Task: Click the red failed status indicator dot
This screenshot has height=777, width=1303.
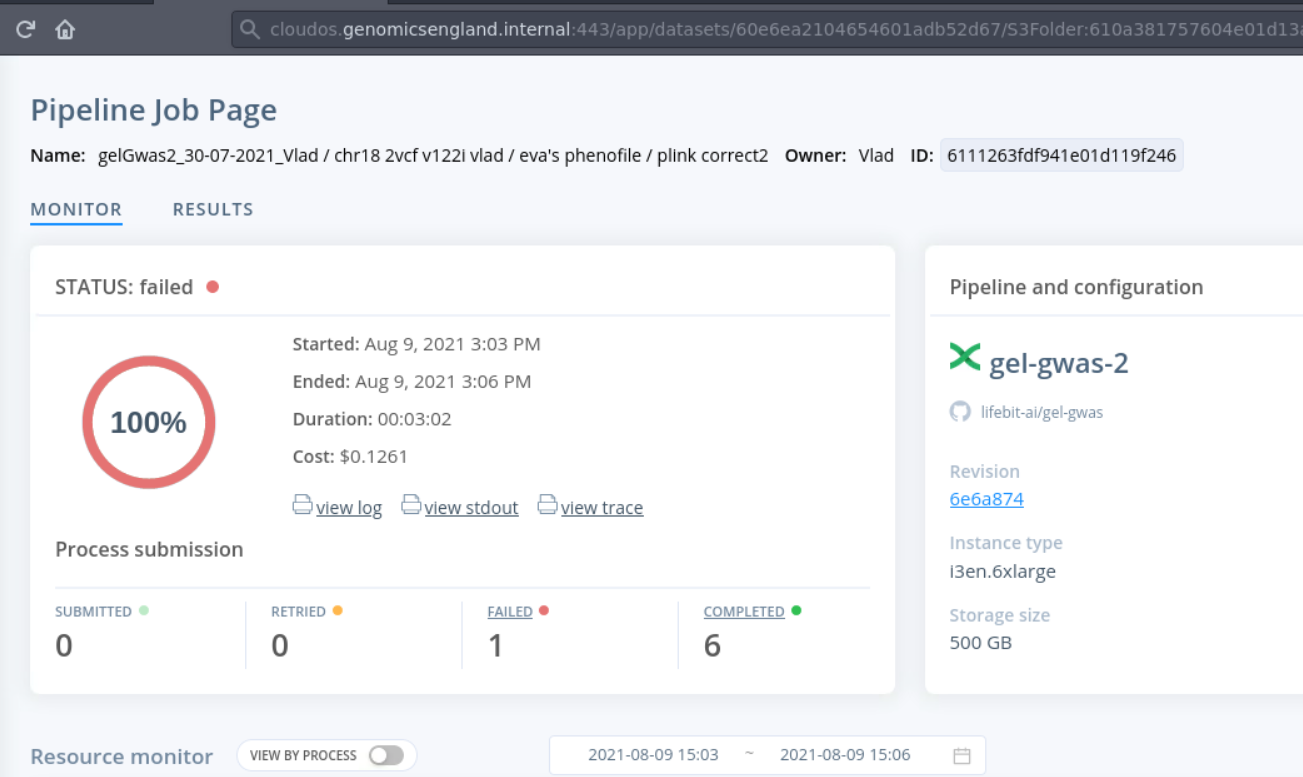Action: [x=212, y=286]
